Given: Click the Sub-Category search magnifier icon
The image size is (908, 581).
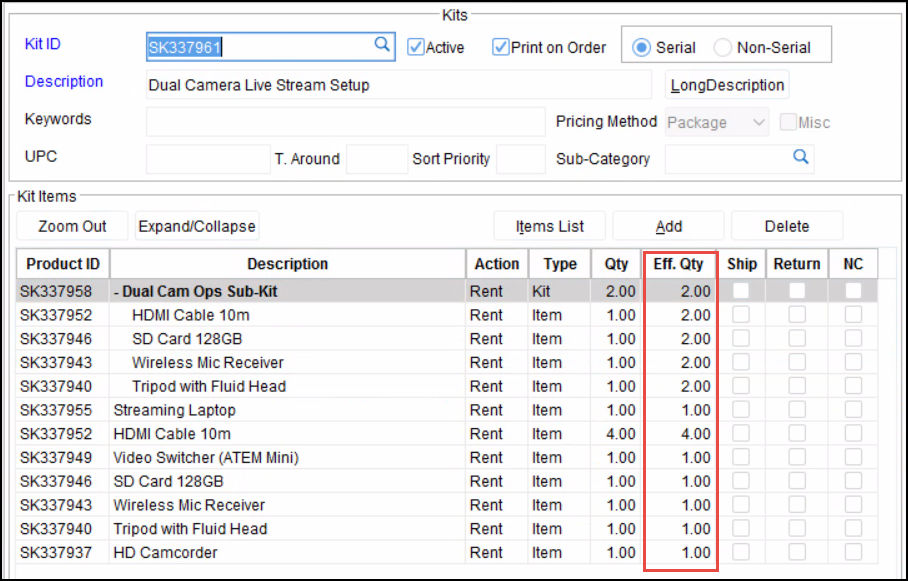Looking at the screenshot, I should [x=801, y=158].
